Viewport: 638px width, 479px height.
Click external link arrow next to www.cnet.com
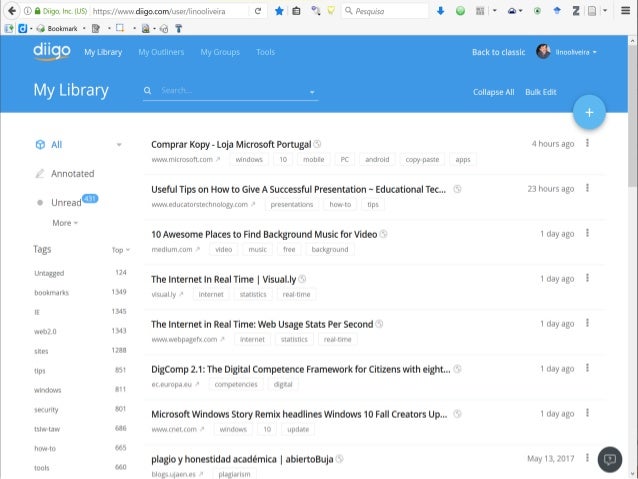point(202,429)
